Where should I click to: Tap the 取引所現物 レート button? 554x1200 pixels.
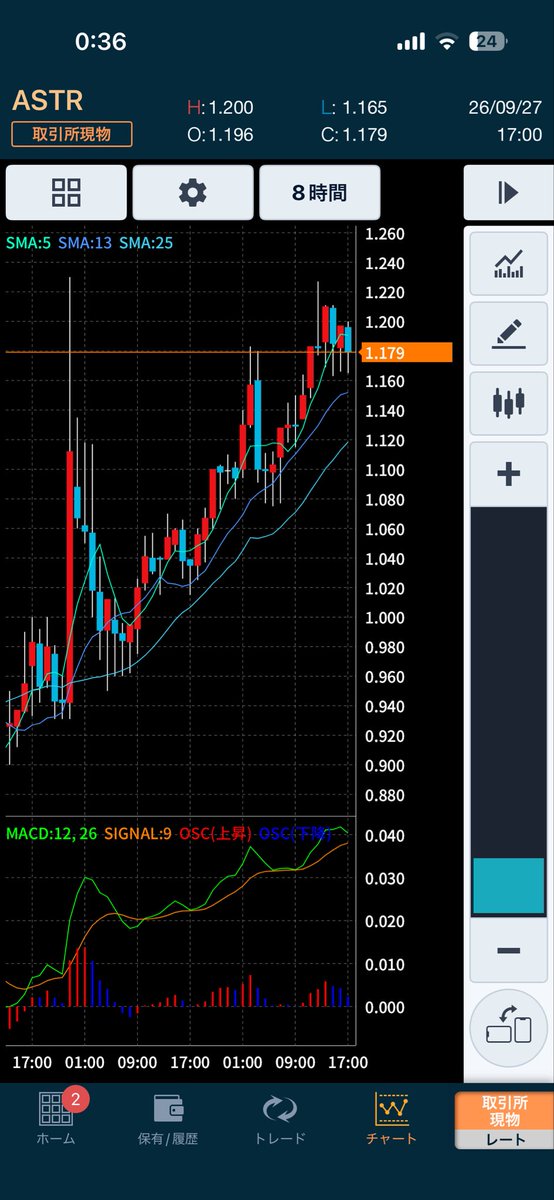click(504, 1120)
